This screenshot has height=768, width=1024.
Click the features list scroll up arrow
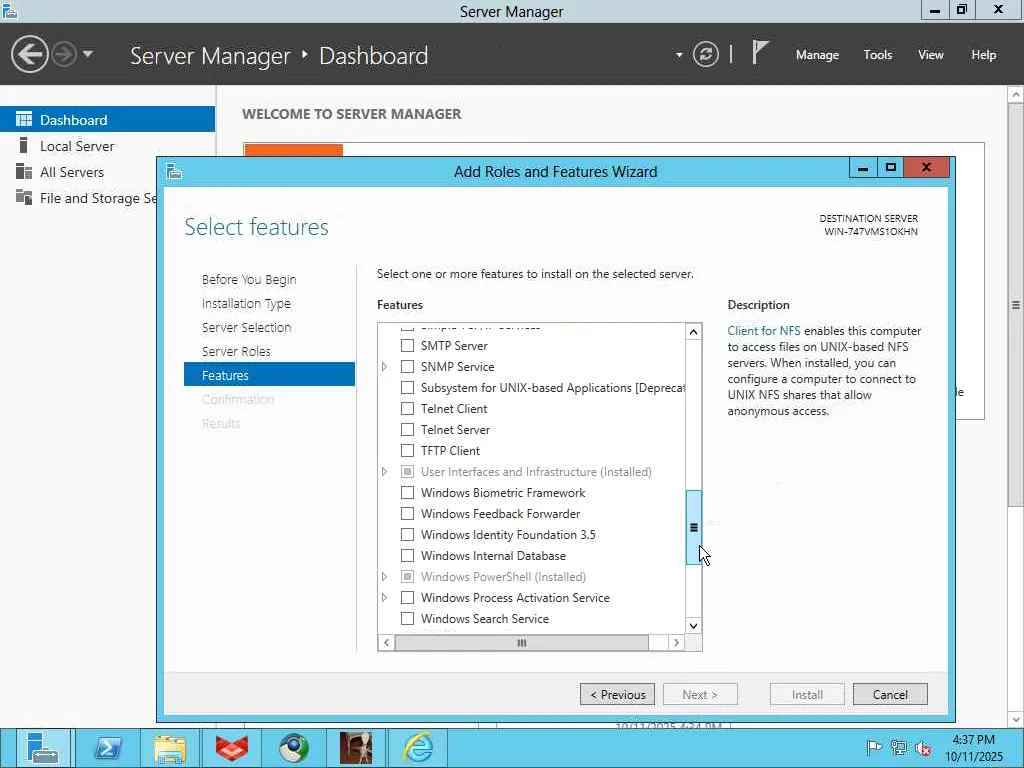tap(694, 332)
